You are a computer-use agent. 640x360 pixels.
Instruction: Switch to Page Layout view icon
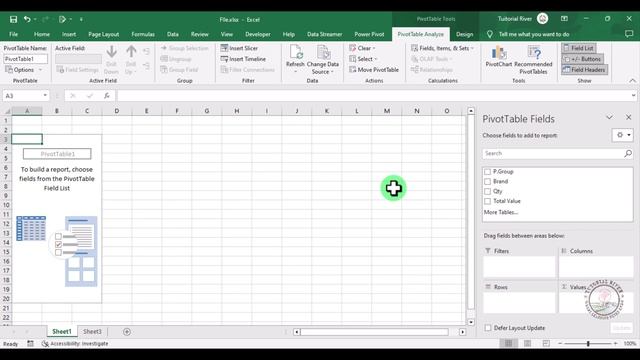click(527, 344)
